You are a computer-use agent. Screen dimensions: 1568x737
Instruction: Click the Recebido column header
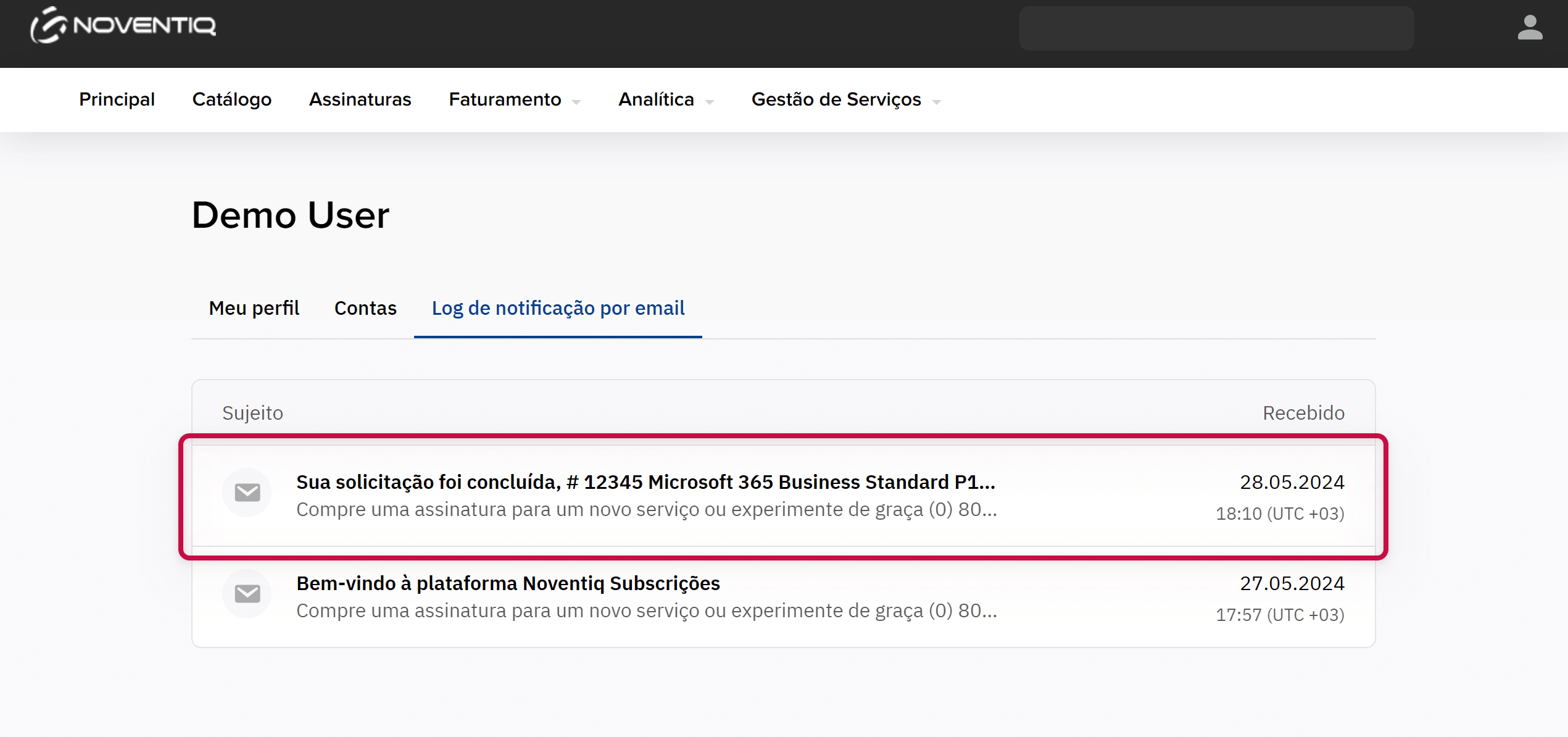(x=1303, y=413)
